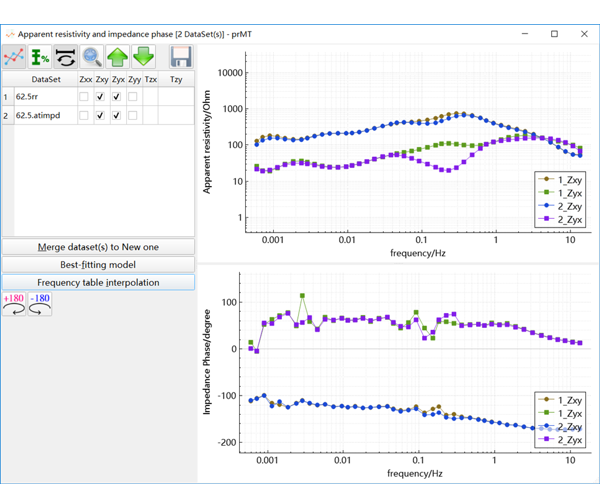Viewport: 600px width, 500px height.
Task: Click the +180 phase rotation button
Action: pos(14,305)
